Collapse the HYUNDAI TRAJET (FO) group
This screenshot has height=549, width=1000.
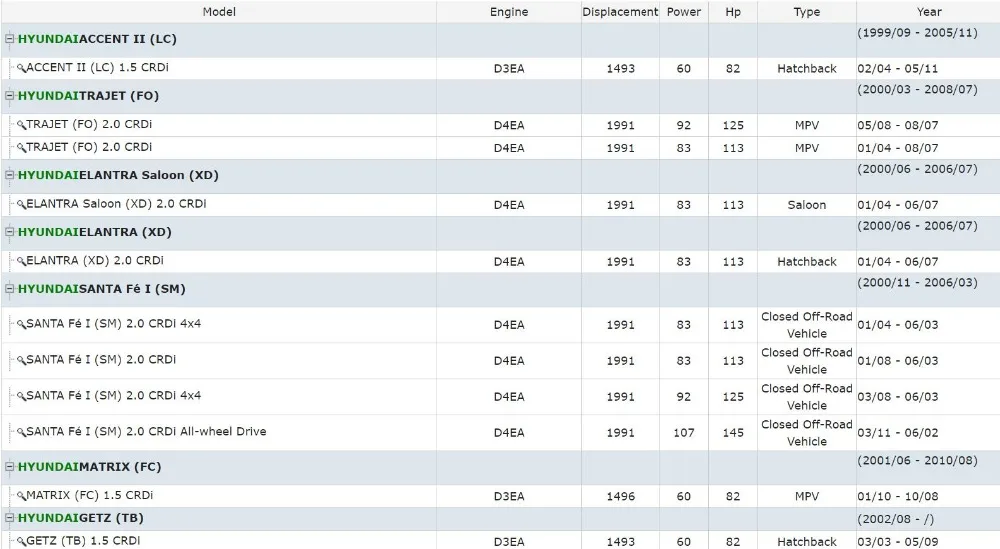10,96
